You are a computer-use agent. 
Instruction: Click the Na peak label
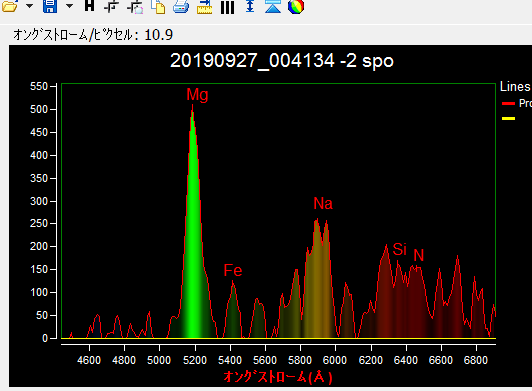tap(323, 204)
